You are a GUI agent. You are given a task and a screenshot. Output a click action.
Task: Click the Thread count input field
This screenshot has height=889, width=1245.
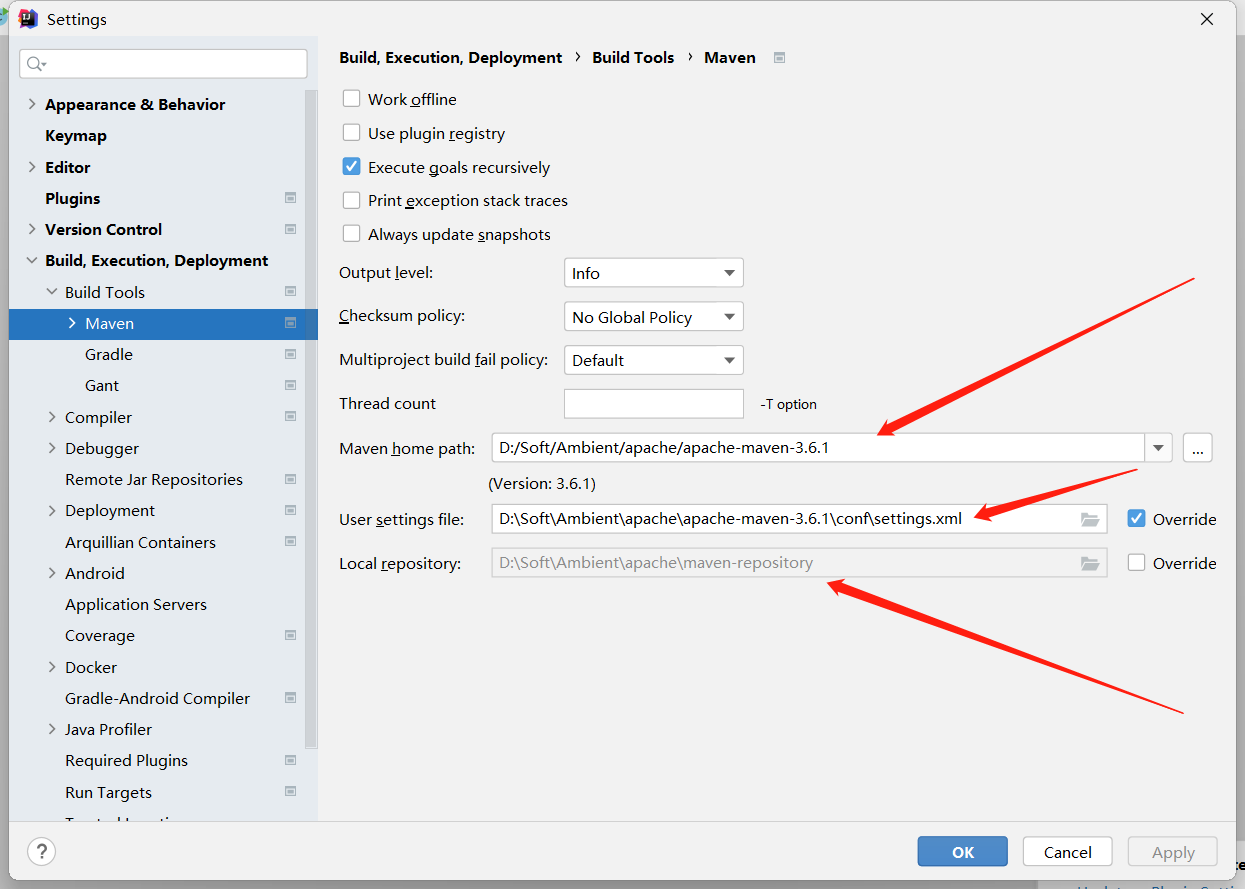pos(654,404)
